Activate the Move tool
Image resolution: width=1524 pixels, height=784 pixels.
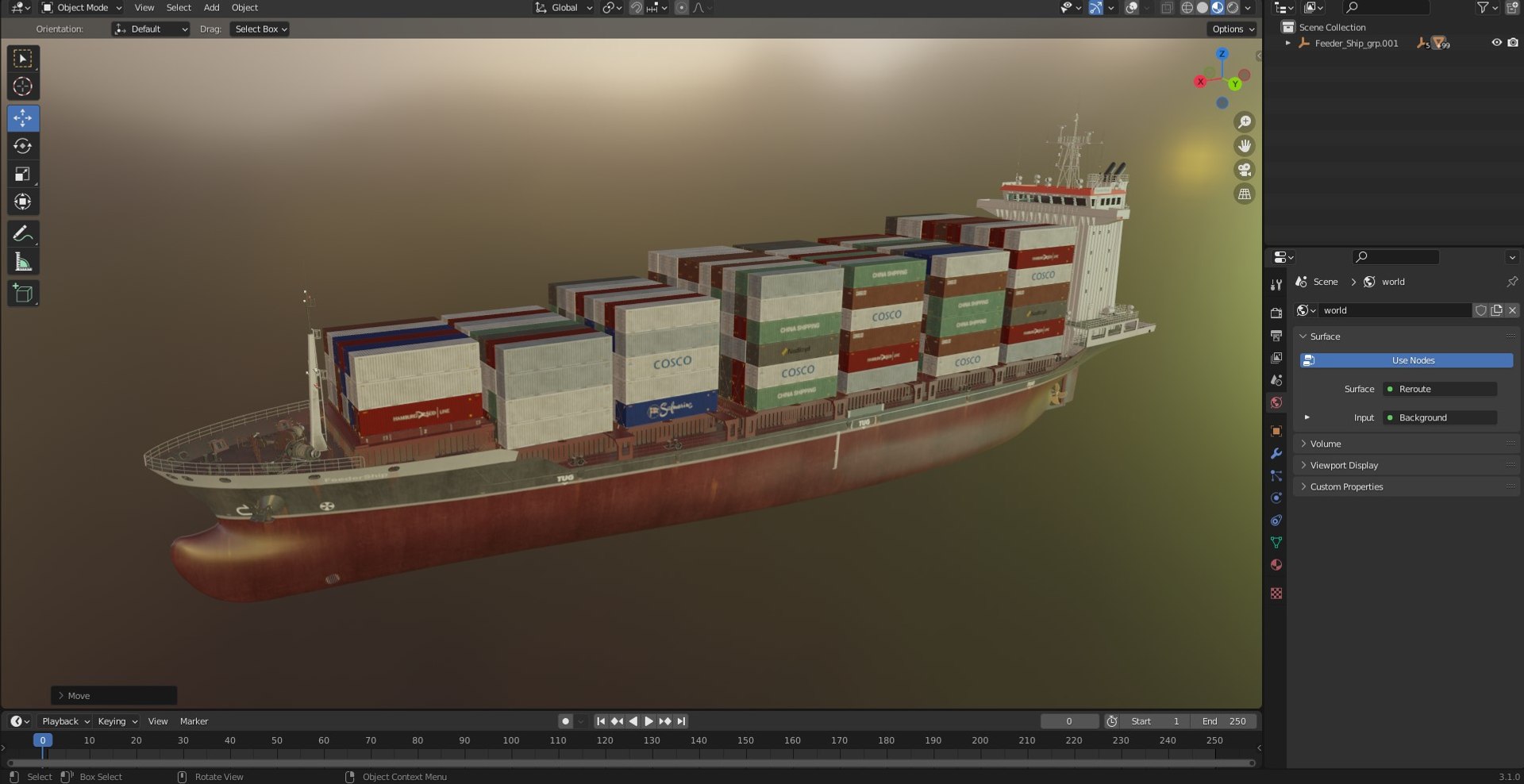pos(23,118)
